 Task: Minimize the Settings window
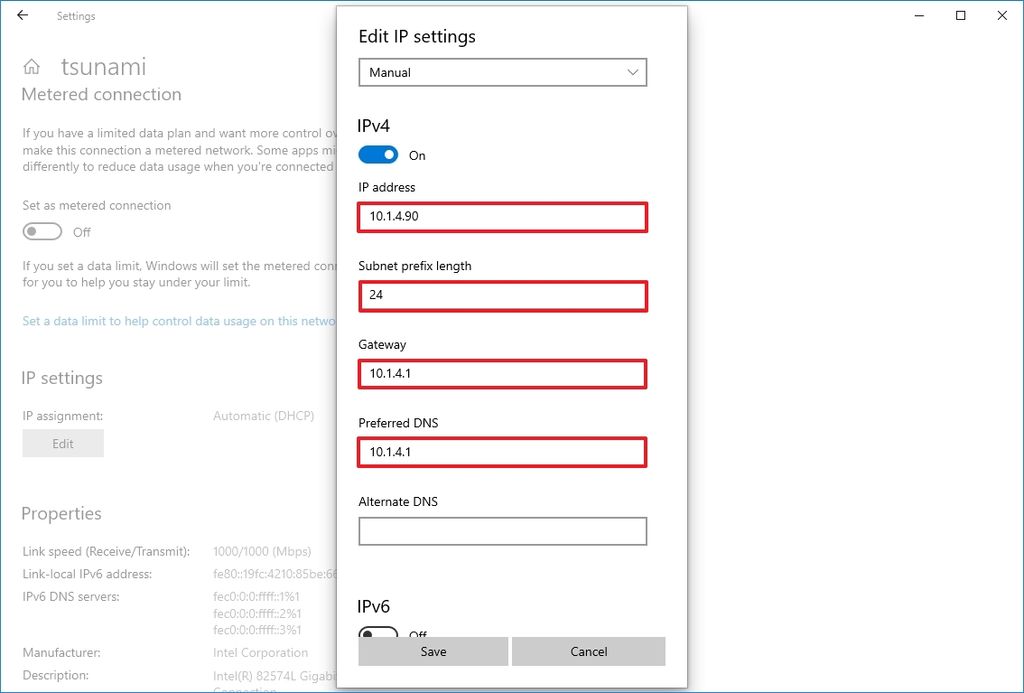(917, 15)
